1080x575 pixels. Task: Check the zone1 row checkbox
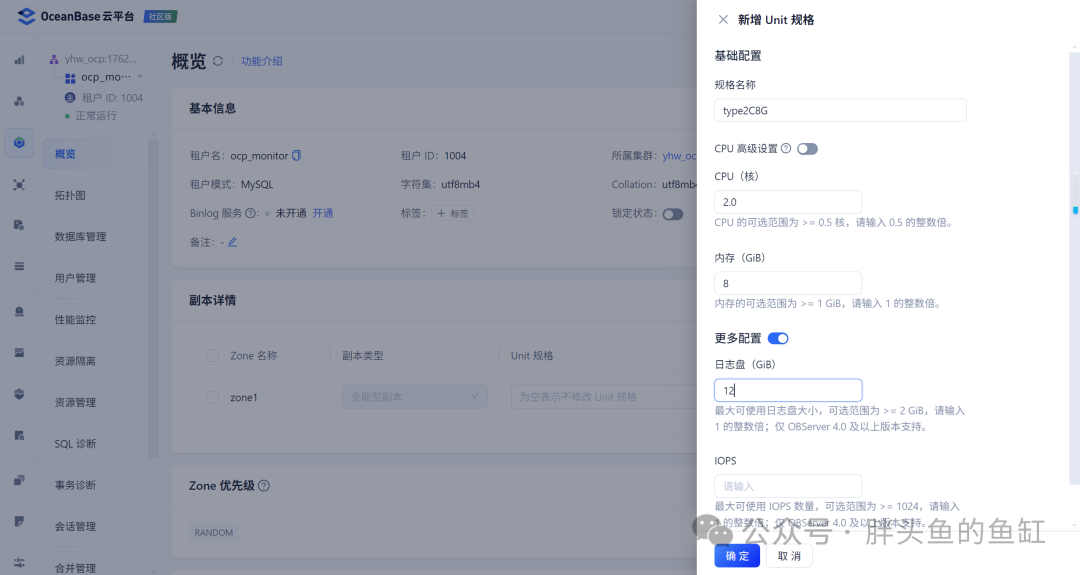point(213,397)
